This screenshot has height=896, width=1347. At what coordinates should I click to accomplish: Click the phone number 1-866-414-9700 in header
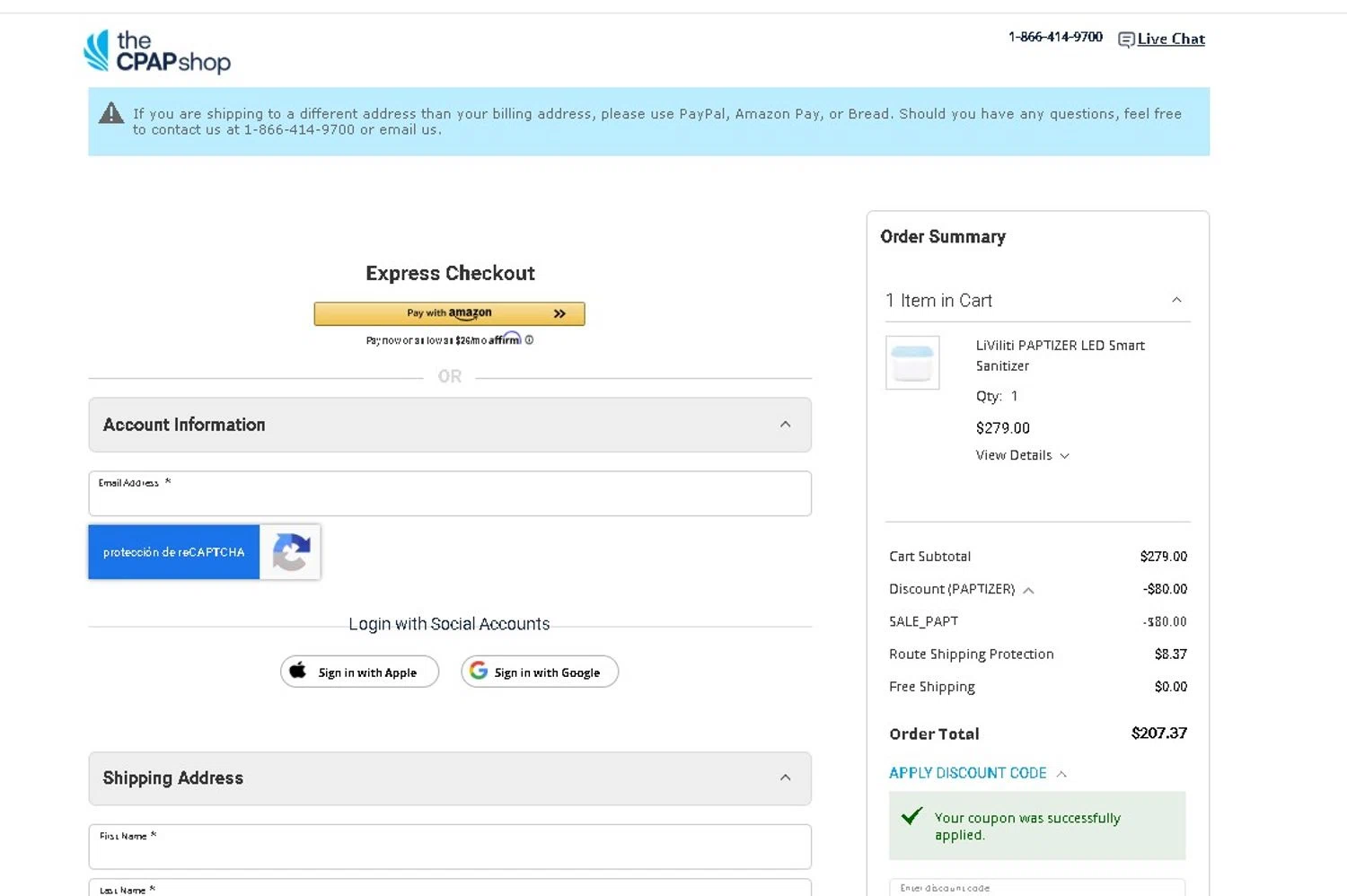pyautogui.click(x=1055, y=37)
